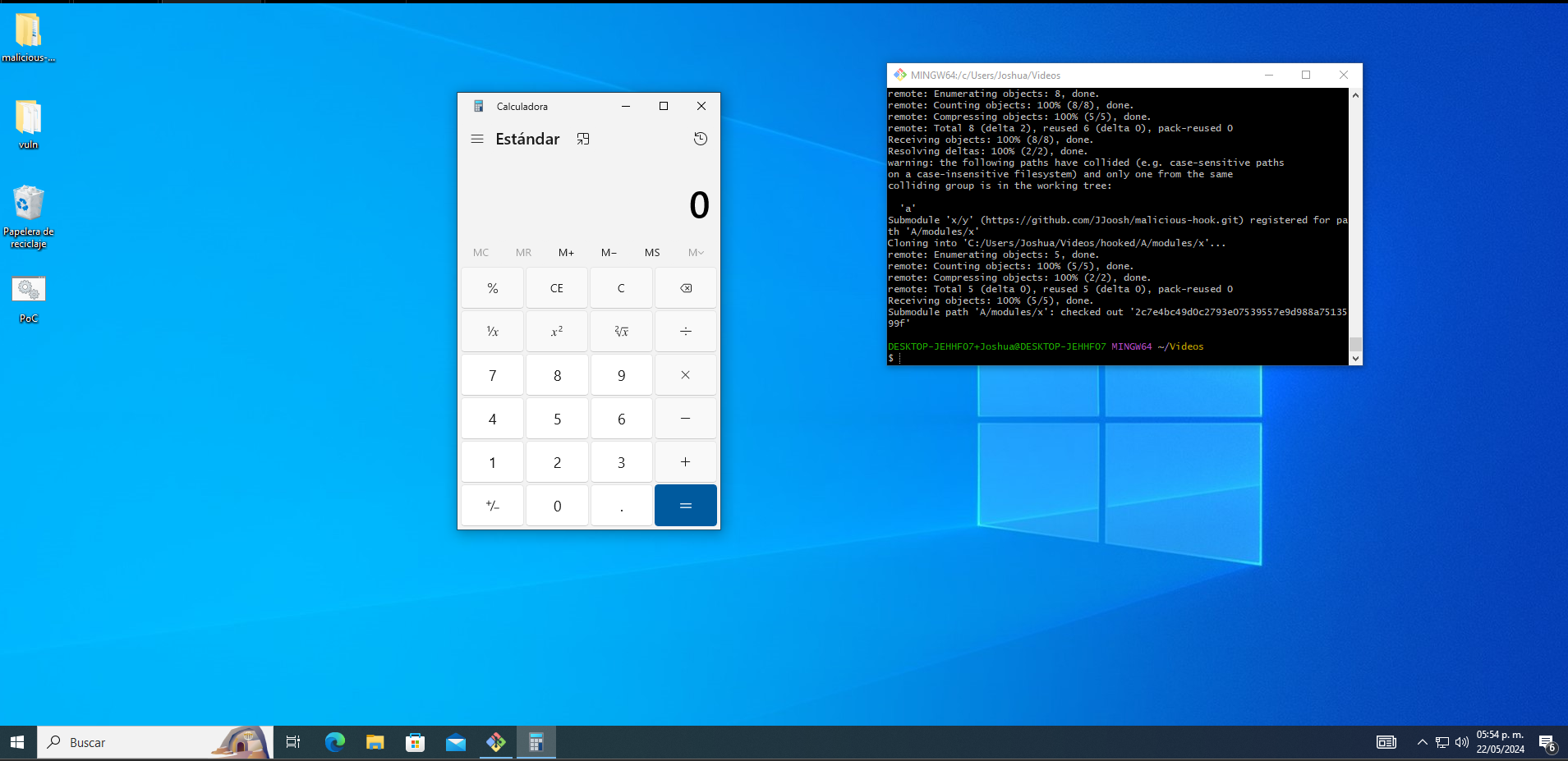
Task: Click the subtraction operator button
Action: pos(686,419)
